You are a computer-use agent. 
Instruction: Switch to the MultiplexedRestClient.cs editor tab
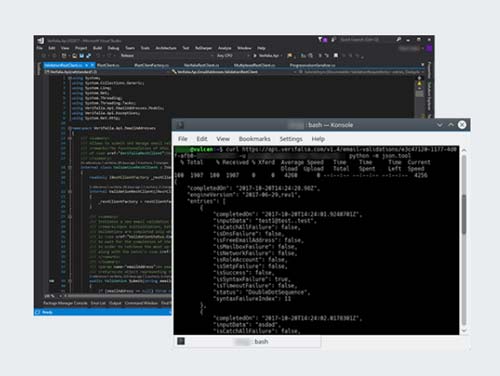click(x=254, y=65)
